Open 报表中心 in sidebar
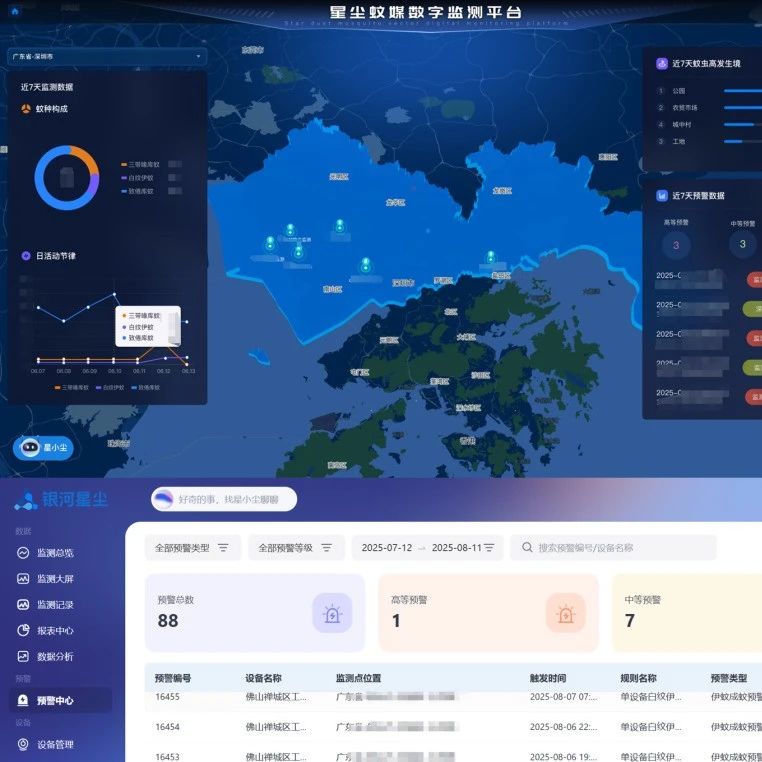762x762 pixels. 45,630
